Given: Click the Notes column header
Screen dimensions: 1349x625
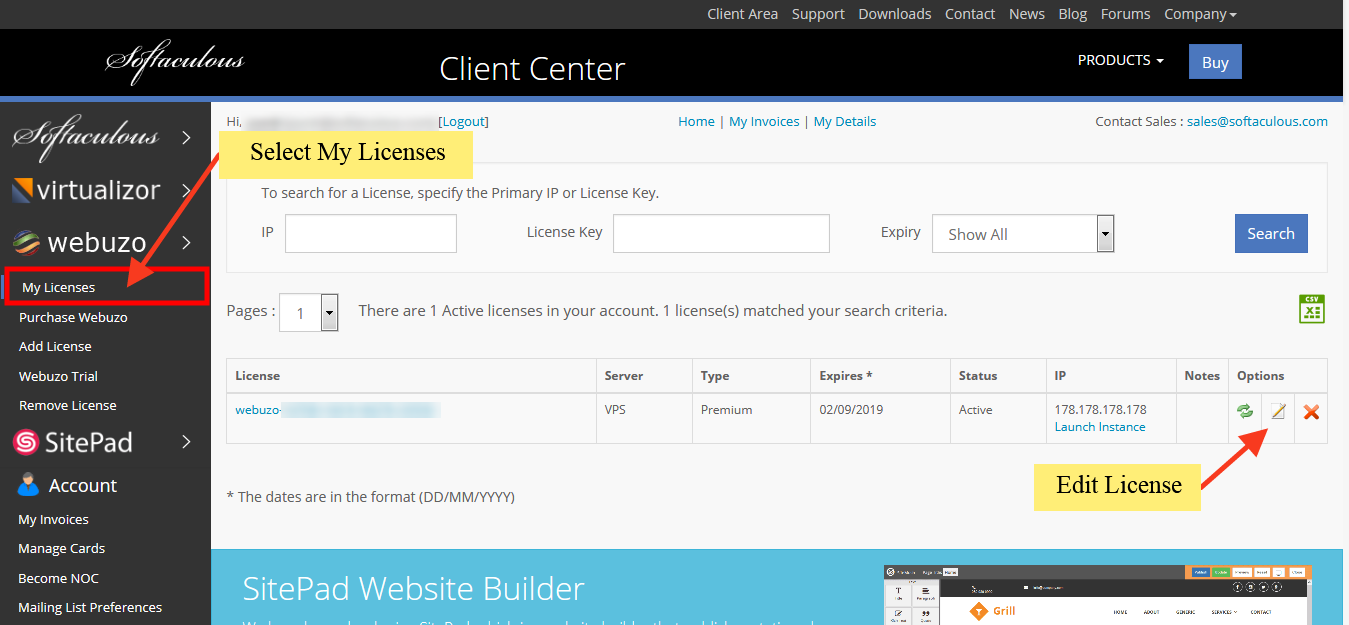Looking at the screenshot, I should (1202, 376).
